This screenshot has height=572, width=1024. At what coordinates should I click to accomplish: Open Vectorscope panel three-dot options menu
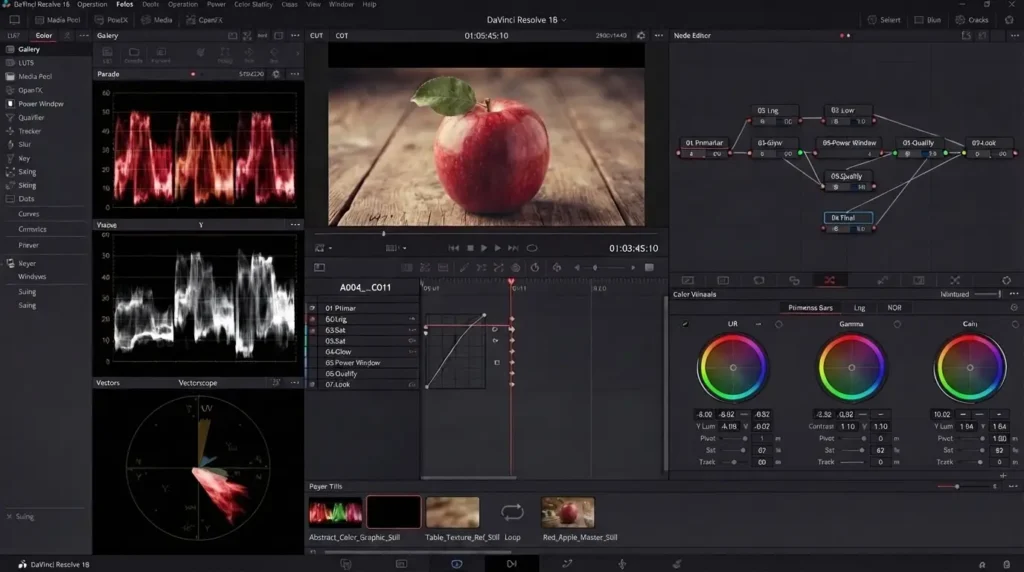(x=295, y=383)
